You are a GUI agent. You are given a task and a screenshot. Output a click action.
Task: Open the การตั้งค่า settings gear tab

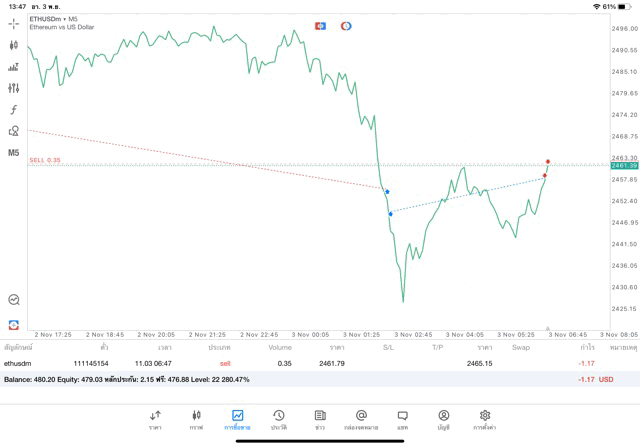485,419
